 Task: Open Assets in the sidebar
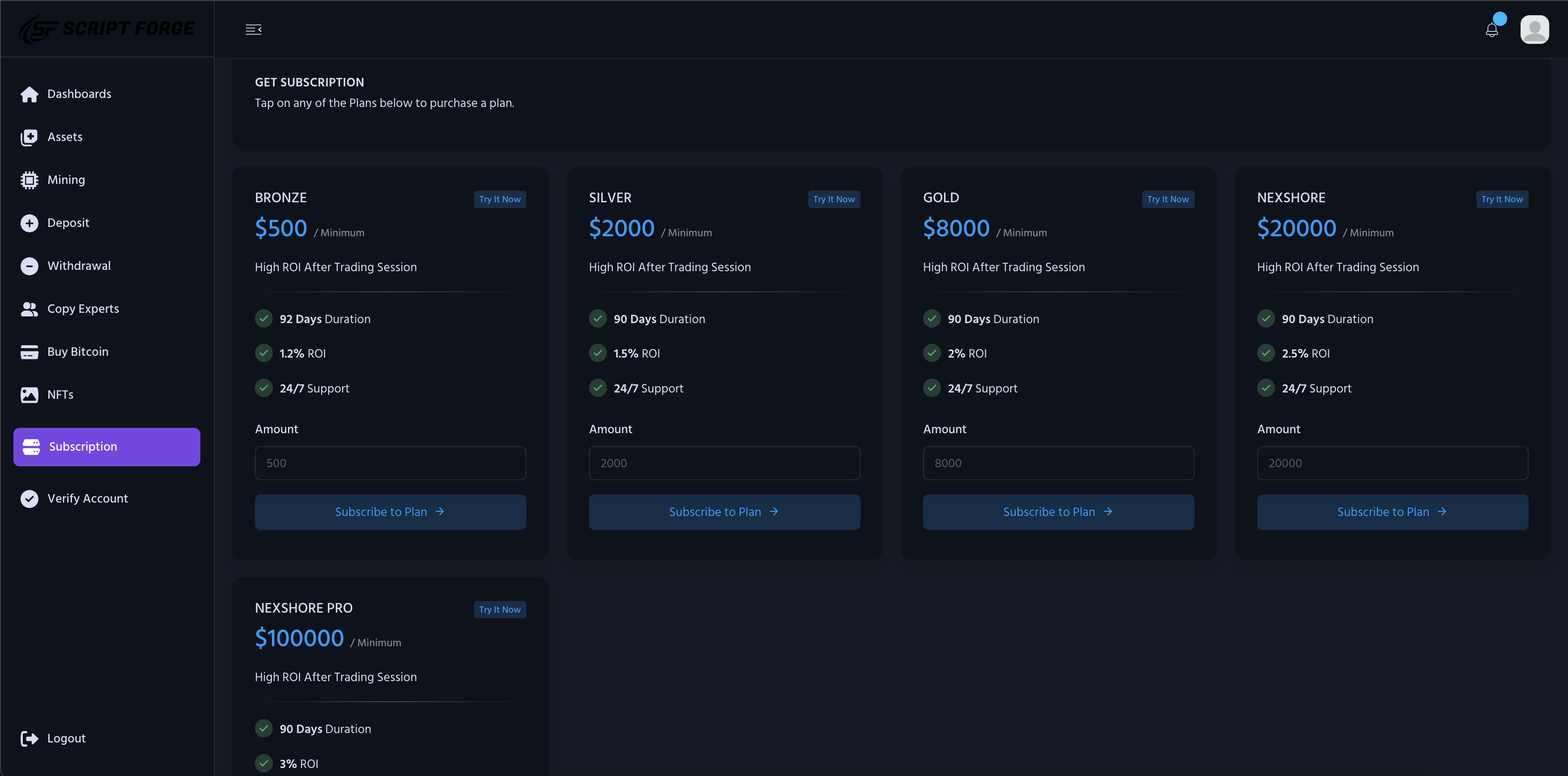click(64, 137)
